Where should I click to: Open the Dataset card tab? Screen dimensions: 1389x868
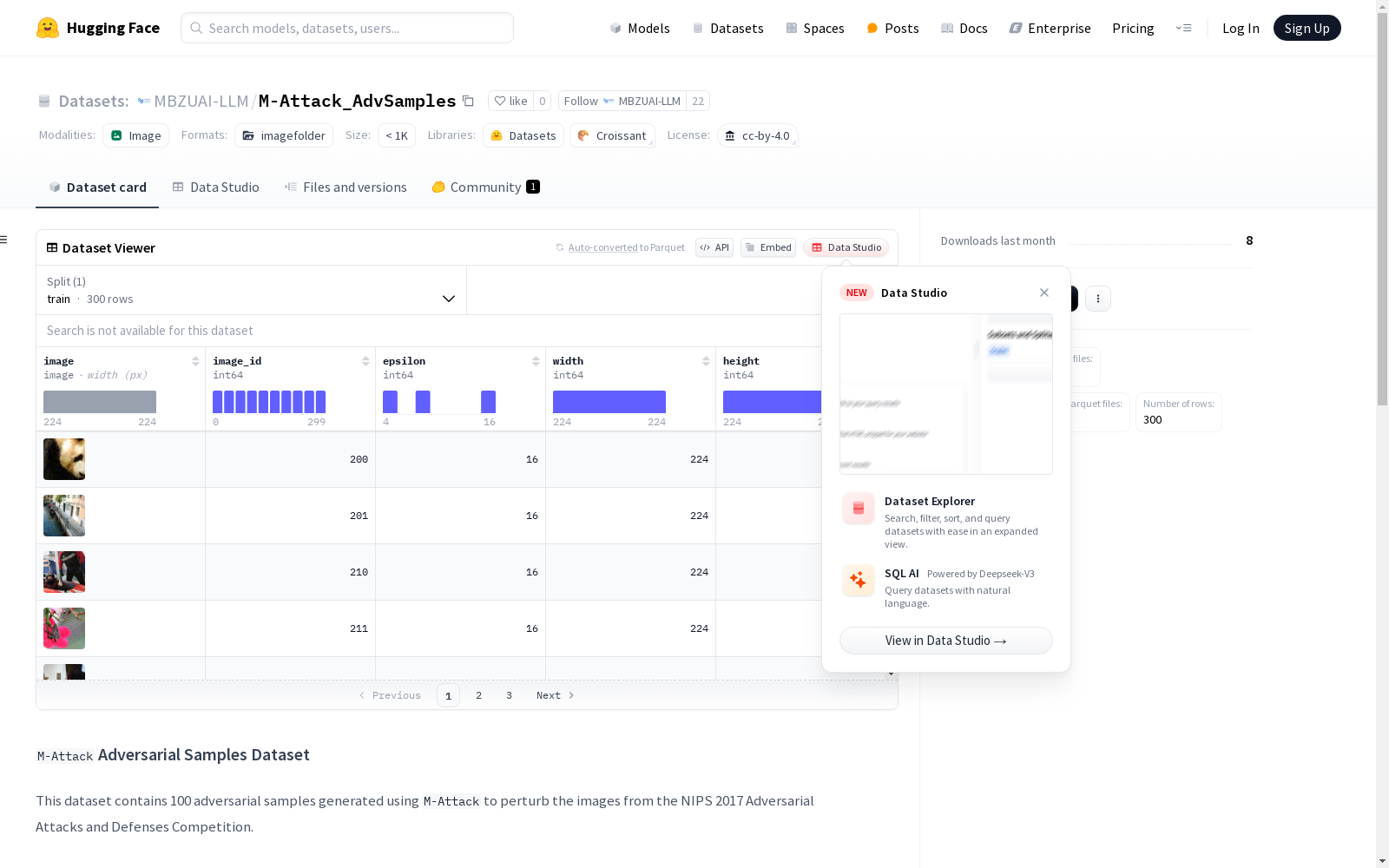coord(97,187)
